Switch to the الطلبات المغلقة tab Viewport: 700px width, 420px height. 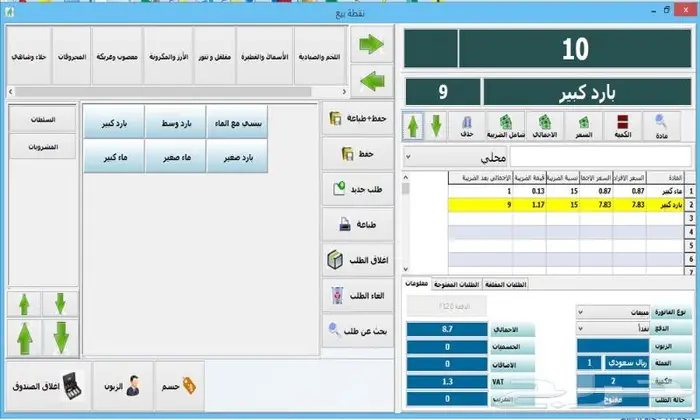[x=505, y=284]
